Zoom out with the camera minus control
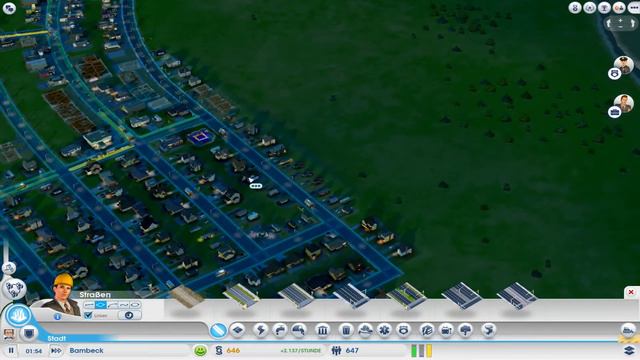 620,26
